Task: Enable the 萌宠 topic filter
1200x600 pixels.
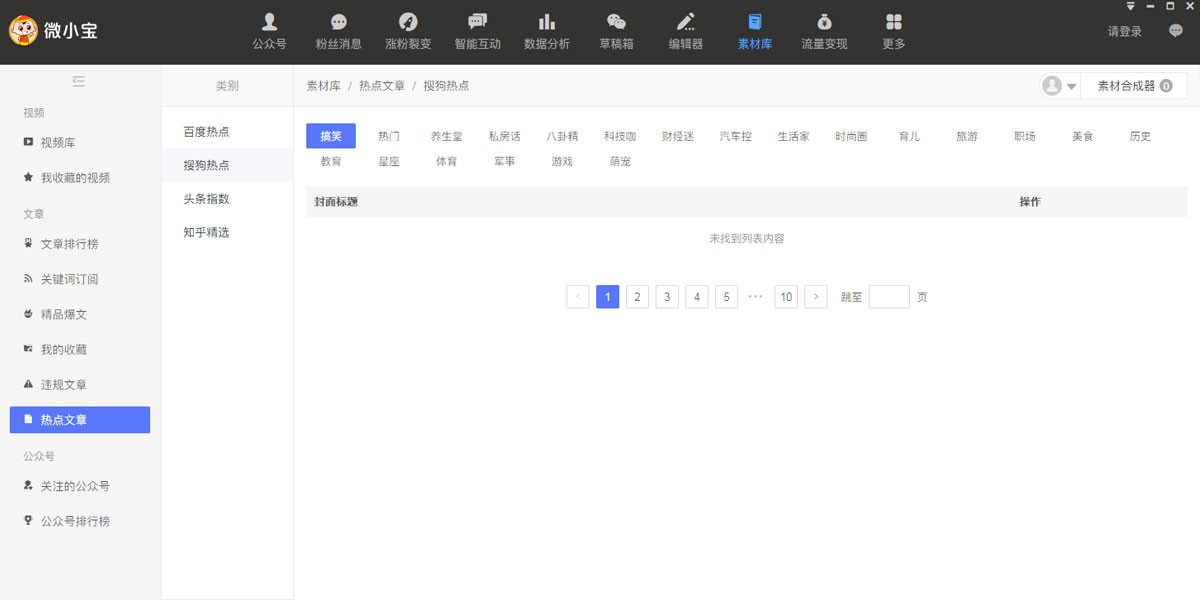Action: pyautogui.click(x=619, y=160)
